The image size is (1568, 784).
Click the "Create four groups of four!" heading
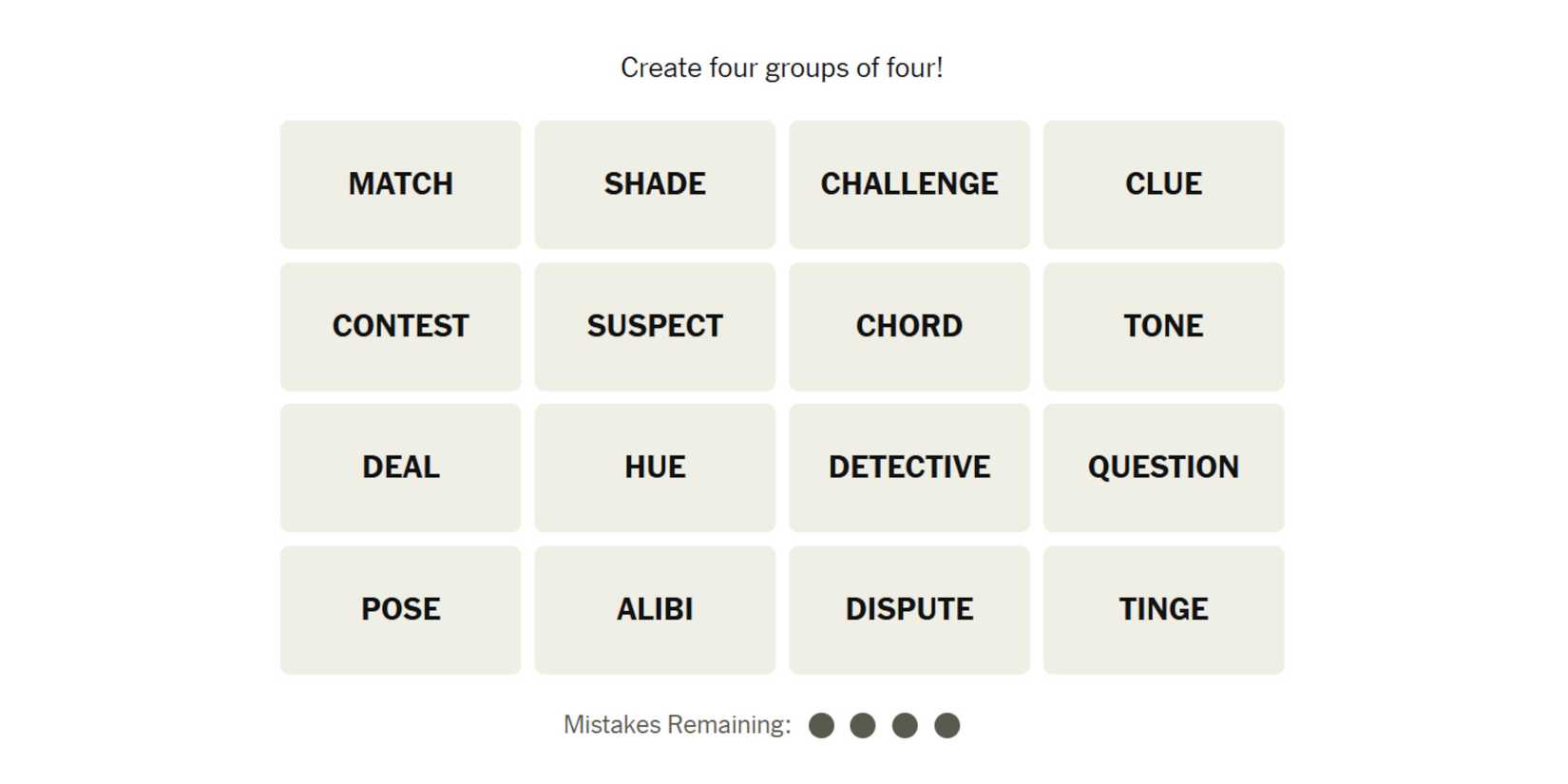coord(781,68)
